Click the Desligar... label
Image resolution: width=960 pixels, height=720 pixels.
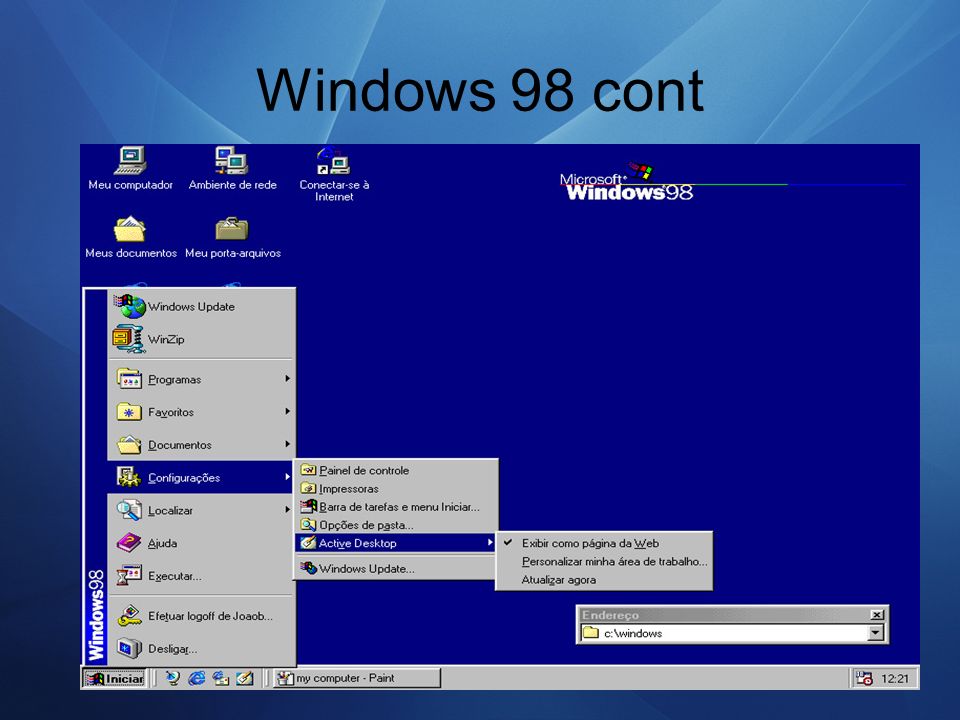tap(173, 649)
